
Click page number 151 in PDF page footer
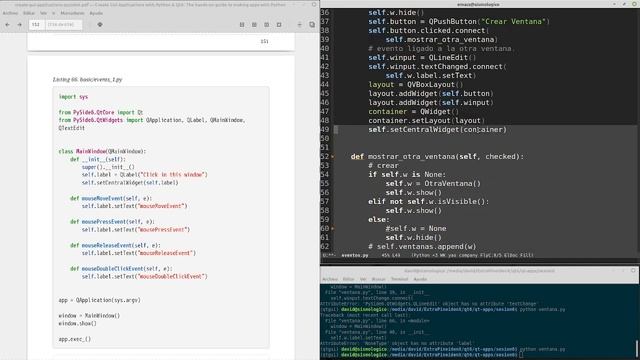(x=264, y=41)
